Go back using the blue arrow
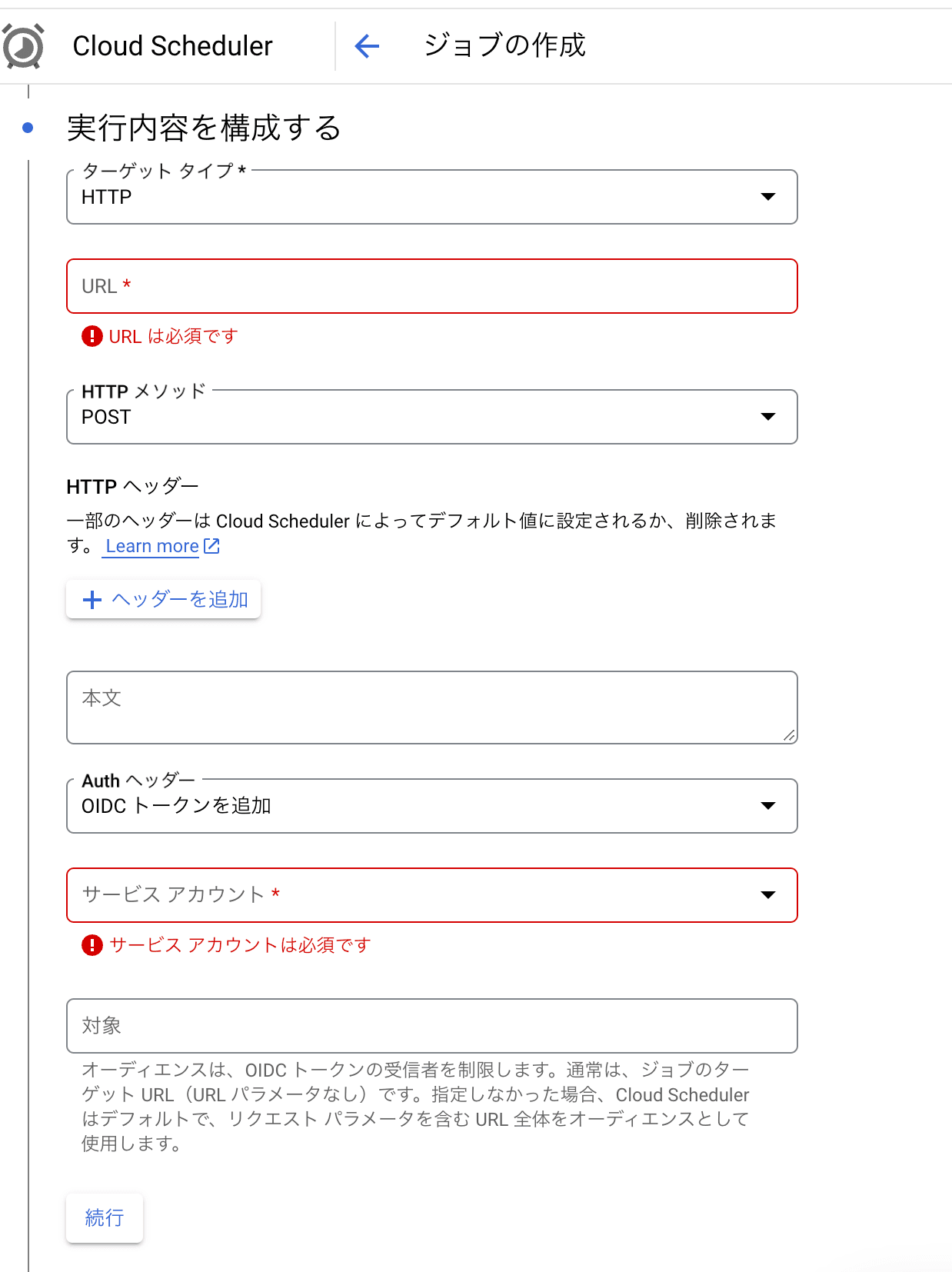This screenshot has height=1272, width=952. (x=367, y=46)
